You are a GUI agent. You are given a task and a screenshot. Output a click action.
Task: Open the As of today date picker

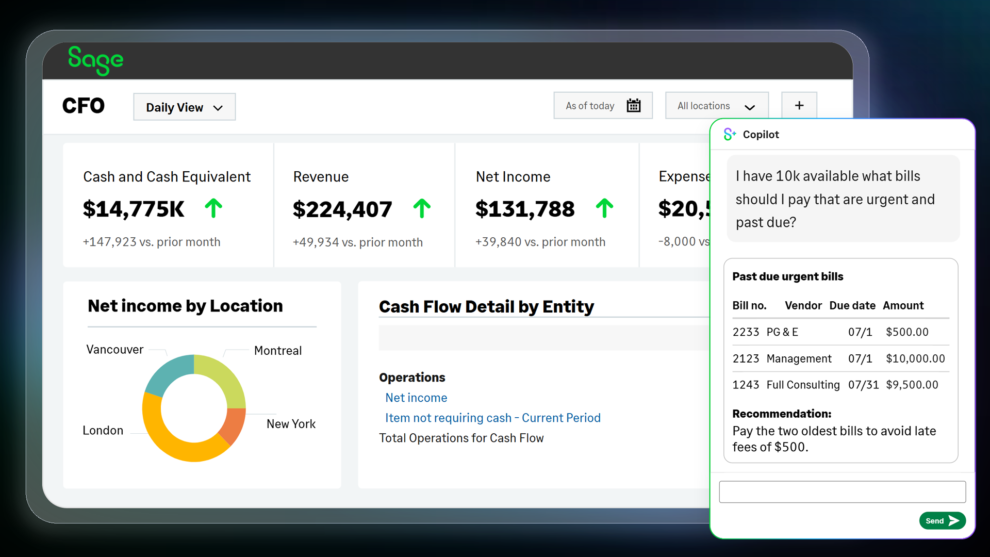pyautogui.click(x=603, y=105)
